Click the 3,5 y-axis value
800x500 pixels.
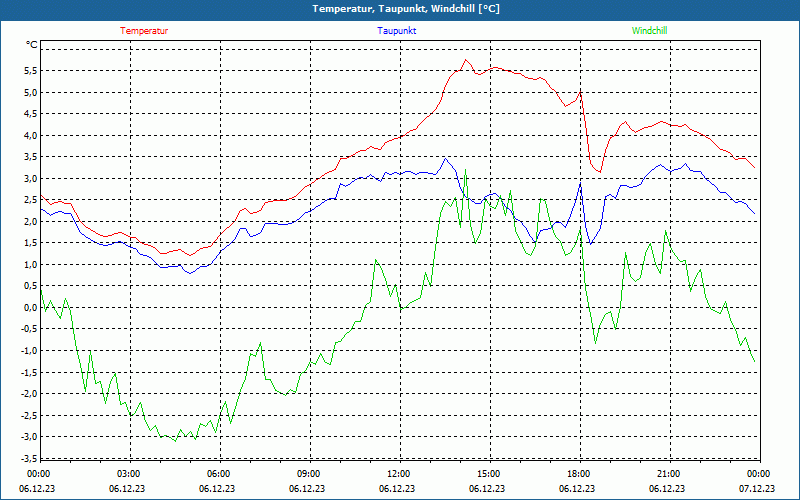pyautogui.click(x=31, y=157)
